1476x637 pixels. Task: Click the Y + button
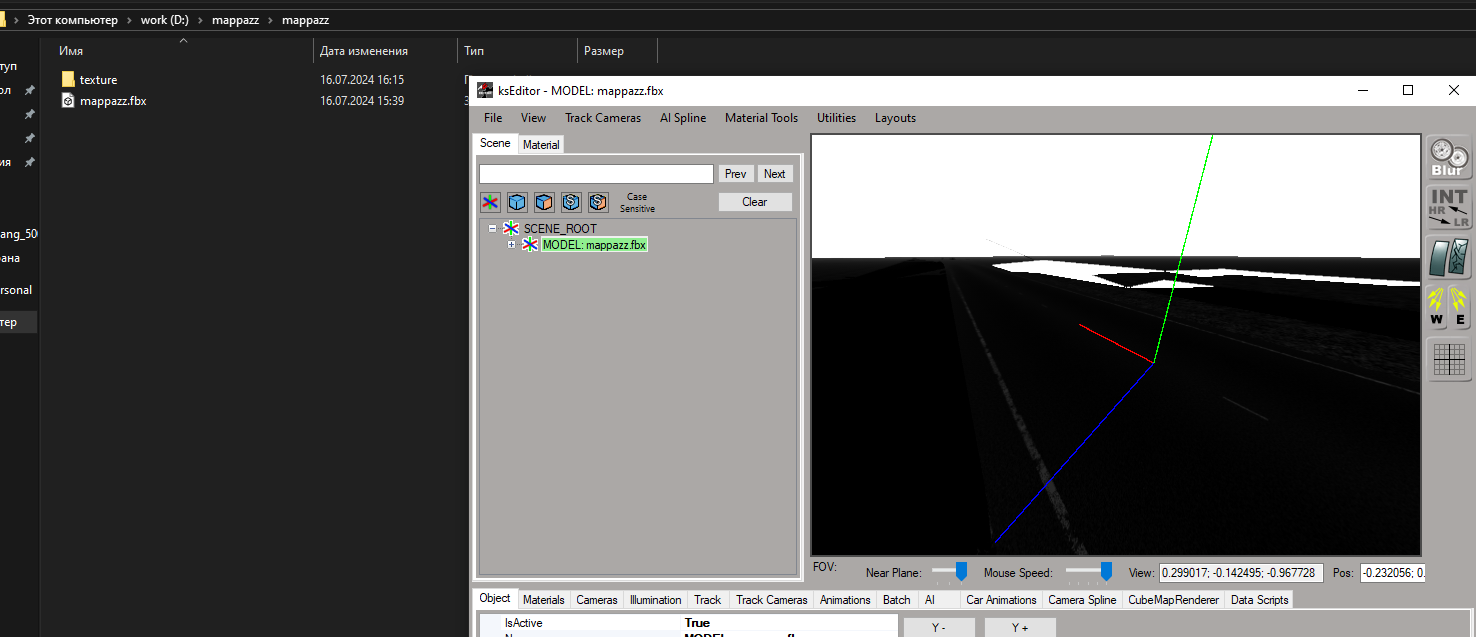coord(1020,627)
